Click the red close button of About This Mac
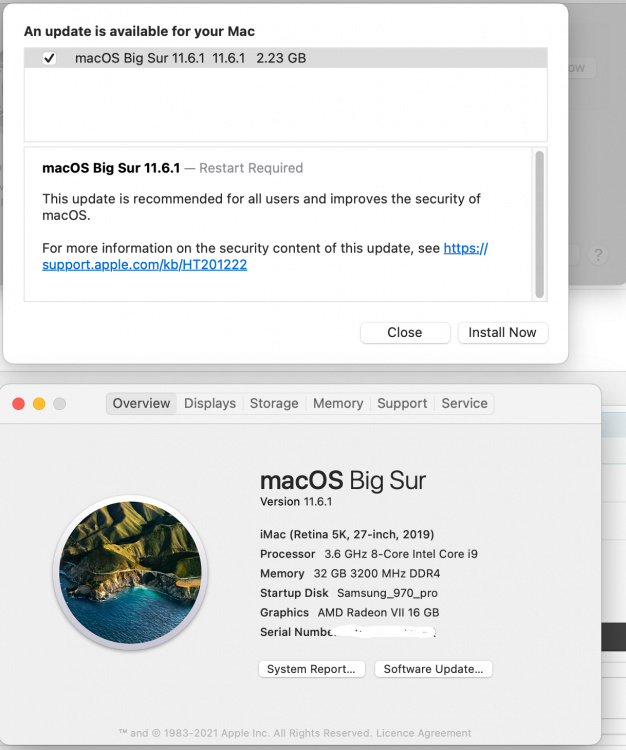The width and height of the screenshot is (626, 750). pos(19,404)
